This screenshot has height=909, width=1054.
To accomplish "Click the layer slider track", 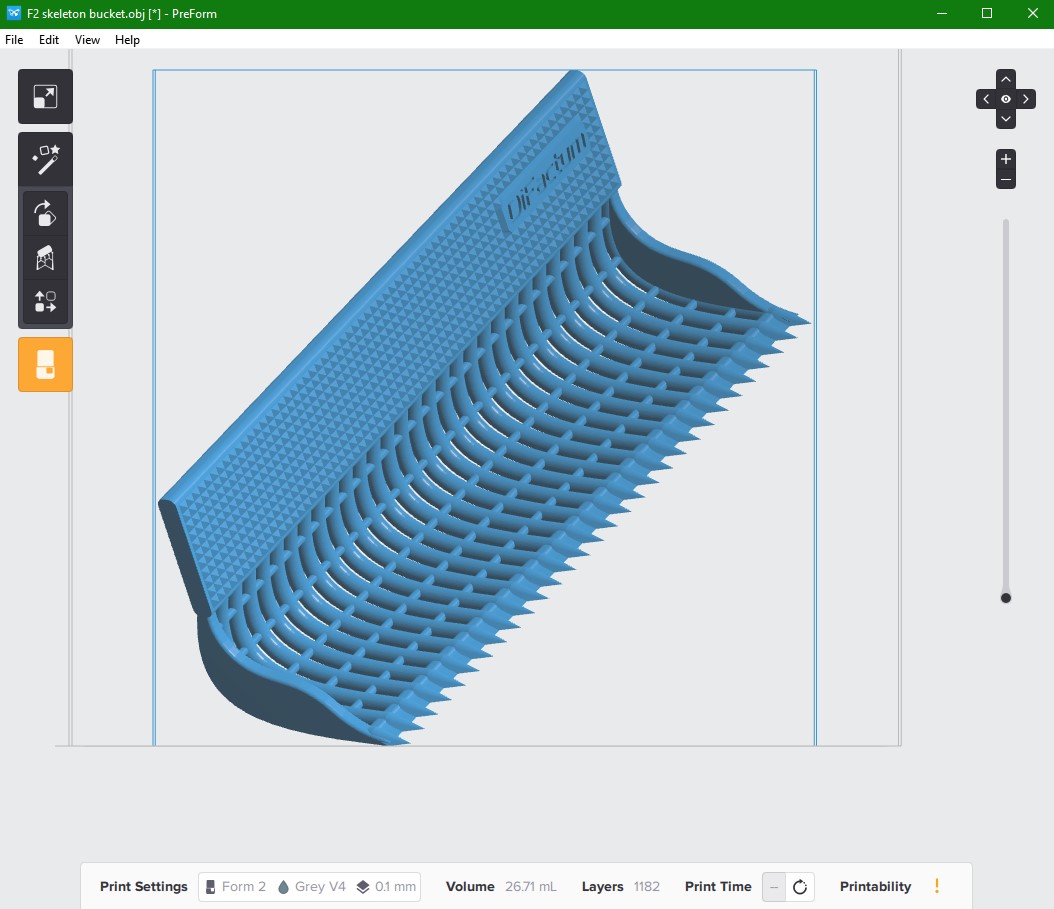I will pyautogui.click(x=1006, y=405).
